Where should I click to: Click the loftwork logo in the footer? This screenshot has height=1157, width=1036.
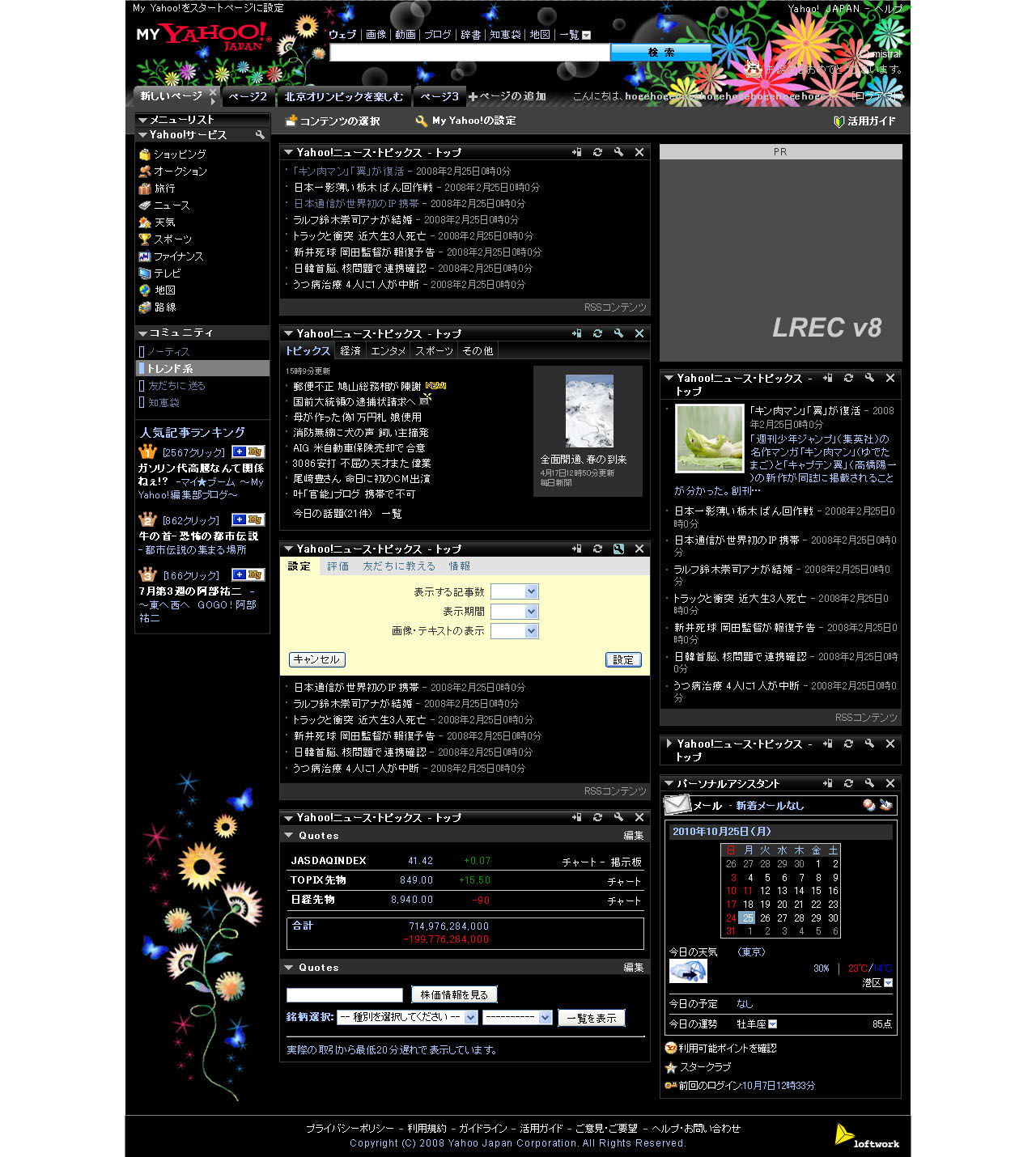[x=867, y=1136]
